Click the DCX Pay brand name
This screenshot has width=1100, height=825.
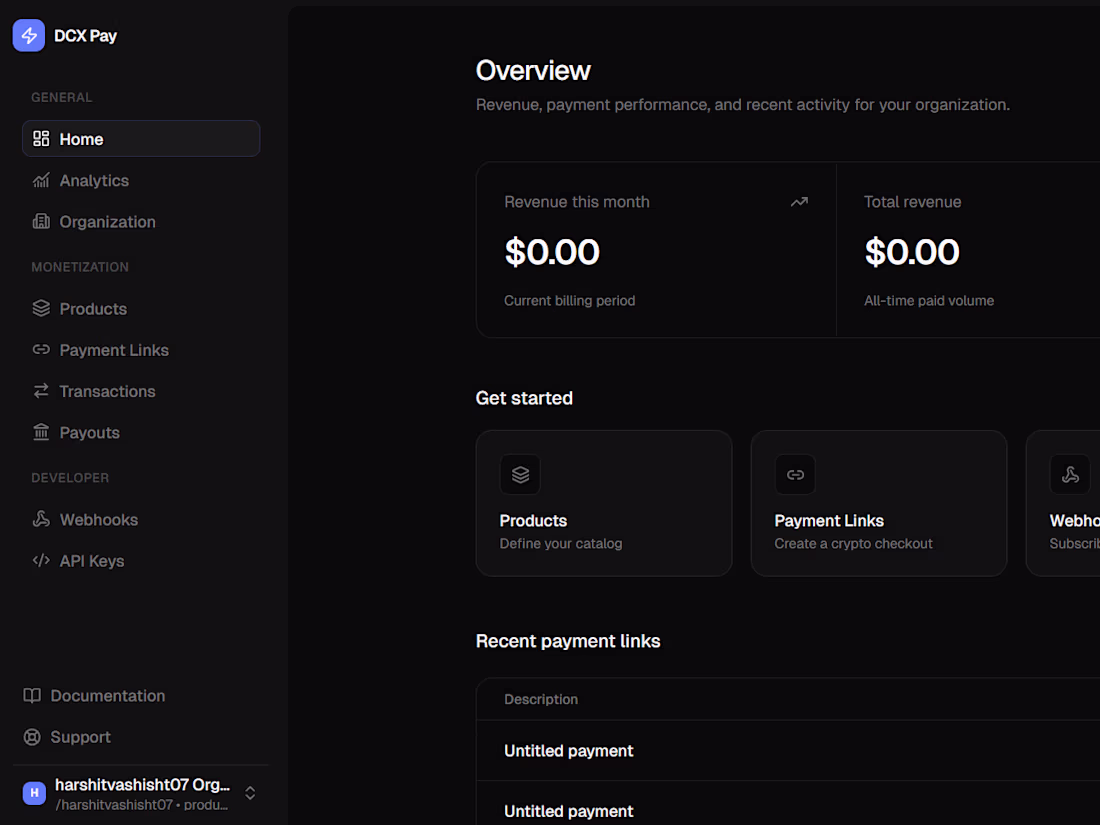pos(86,36)
